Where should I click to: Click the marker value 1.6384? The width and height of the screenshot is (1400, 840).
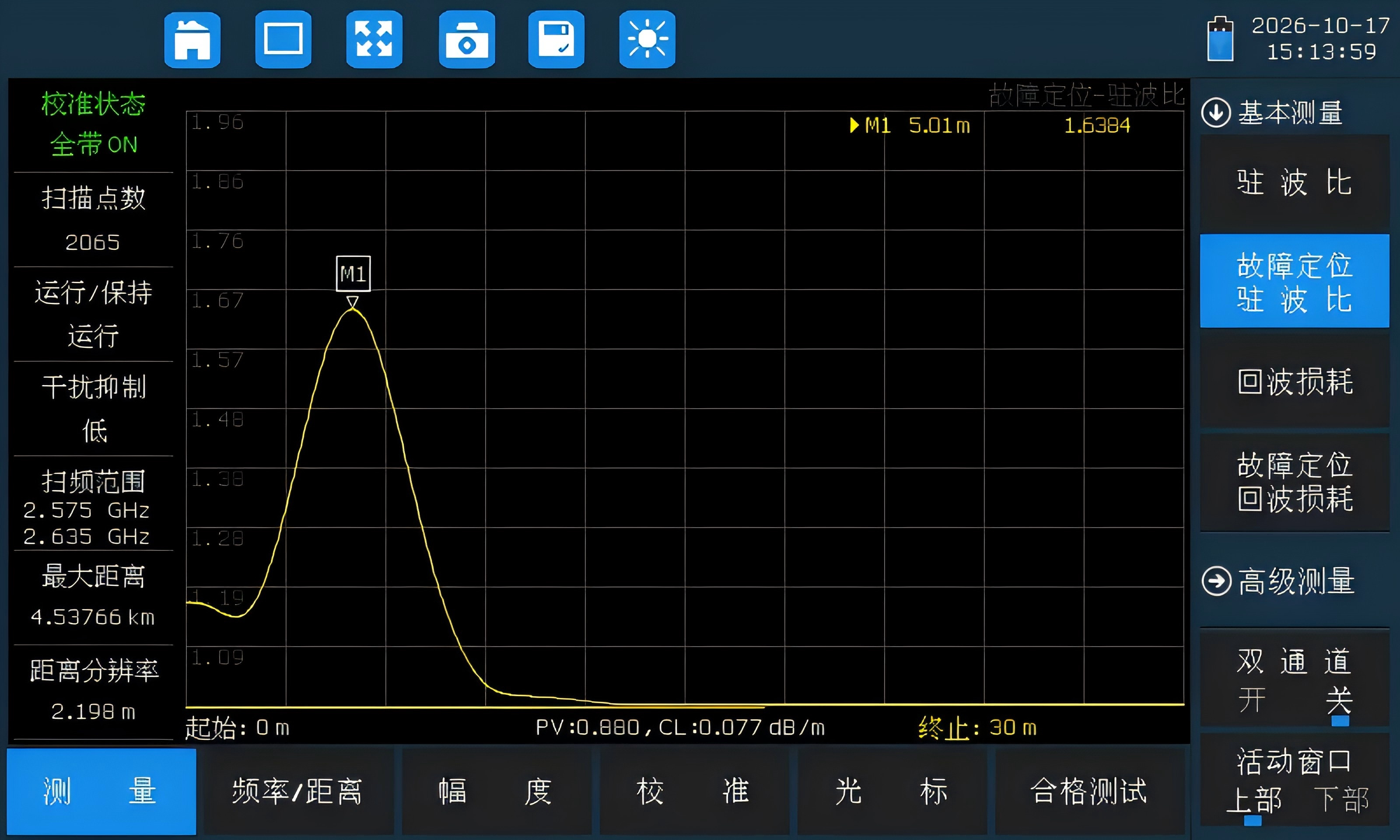click(1097, 125)
